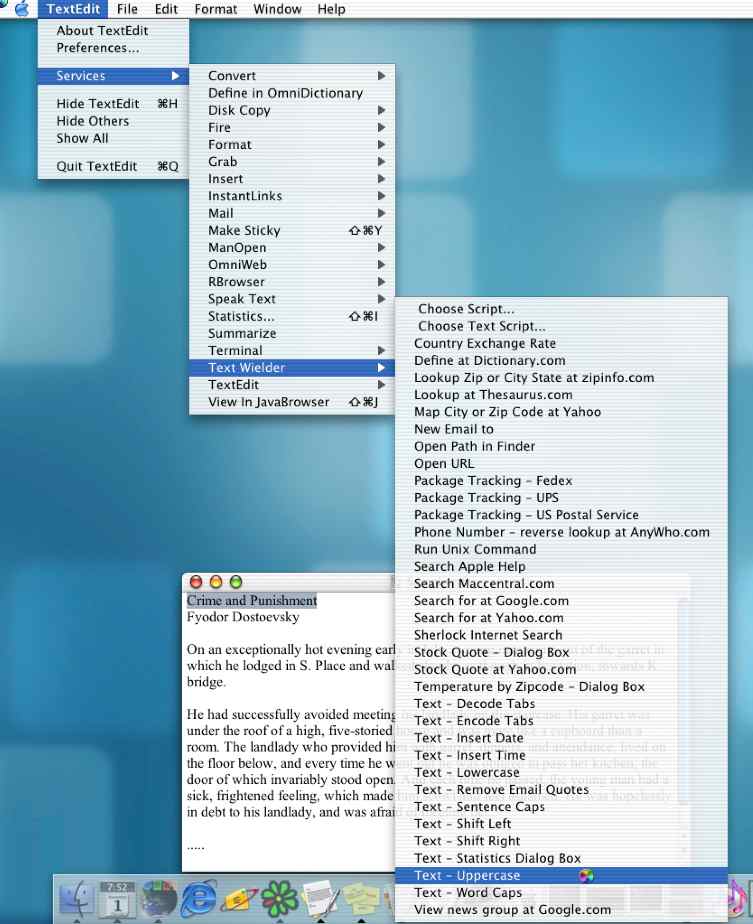Expand the Convert submenu
753x924 pixels.
point(292,75)
